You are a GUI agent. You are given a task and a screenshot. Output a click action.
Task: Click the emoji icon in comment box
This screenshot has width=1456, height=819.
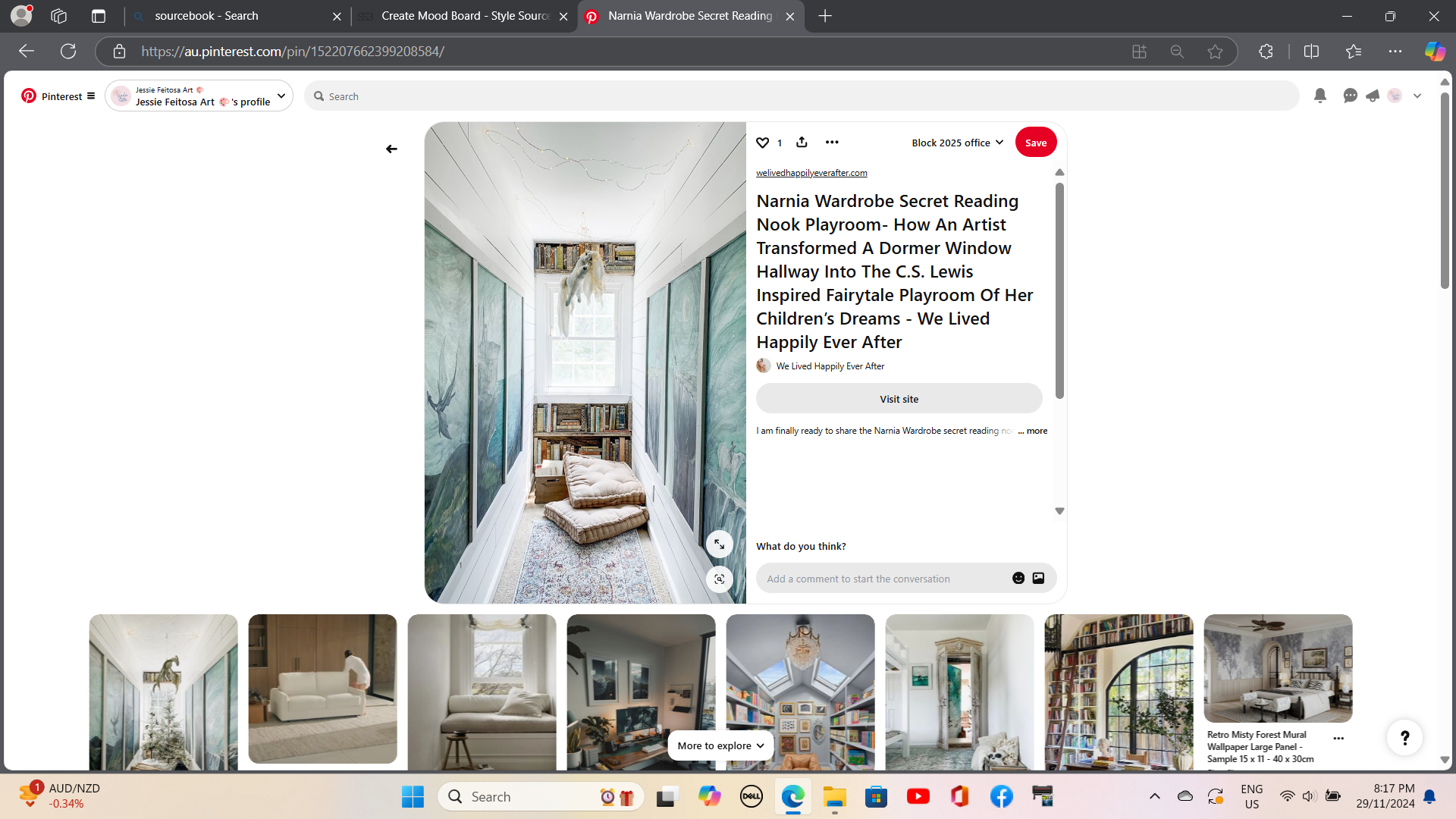[x=1018, y=578]
